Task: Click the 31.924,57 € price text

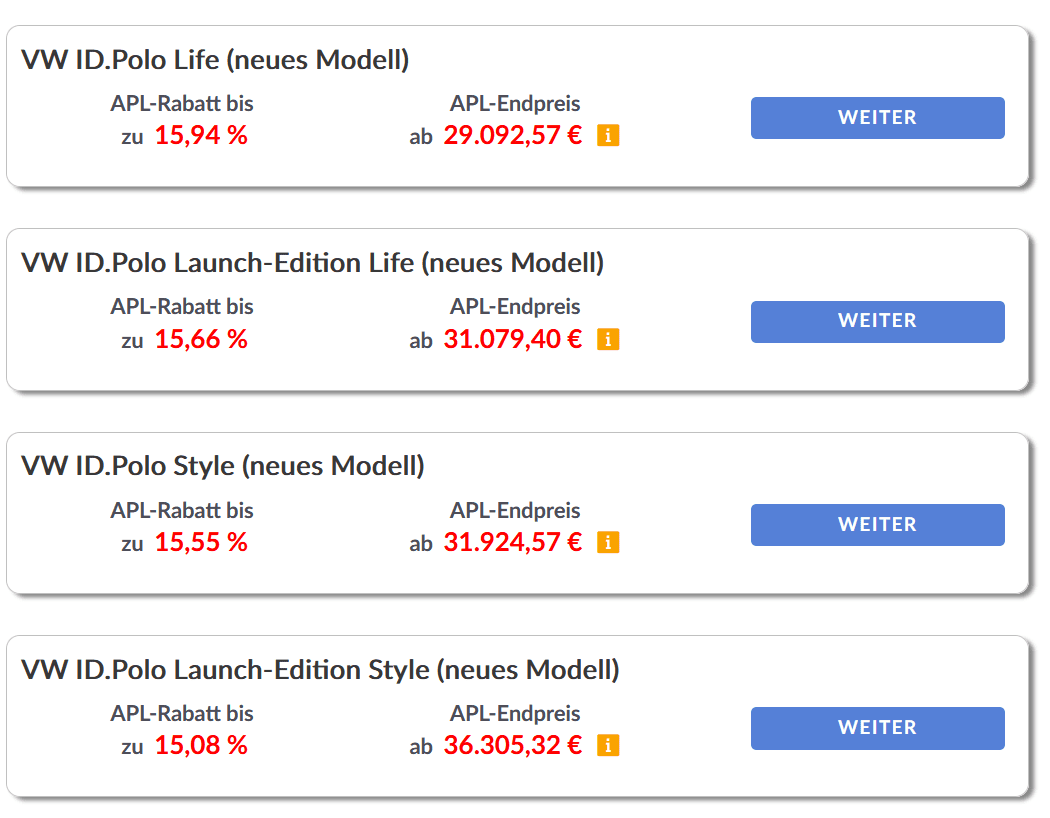Action: click(x=512, y=542)
